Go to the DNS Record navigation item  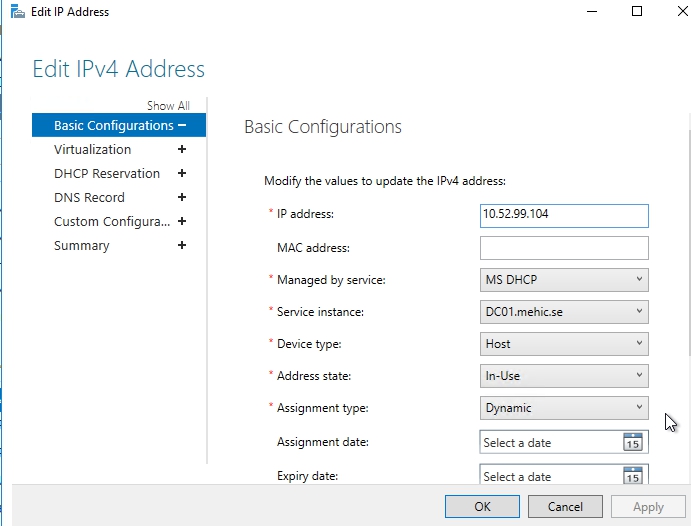click(x=89, y=197)
